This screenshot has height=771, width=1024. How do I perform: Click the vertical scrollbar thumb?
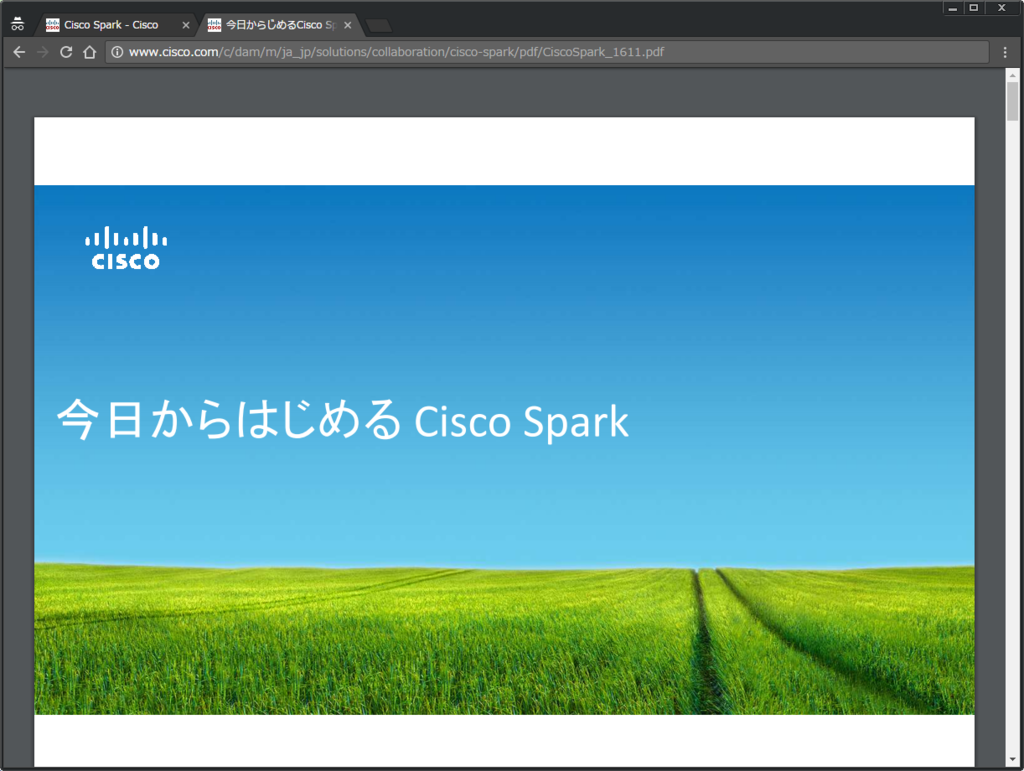1013,101
